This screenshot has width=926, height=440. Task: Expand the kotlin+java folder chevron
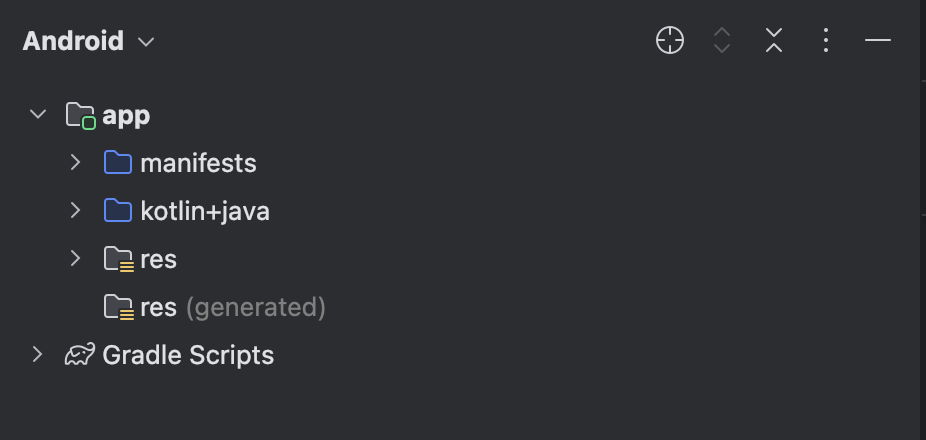click(x=75, y=210)
